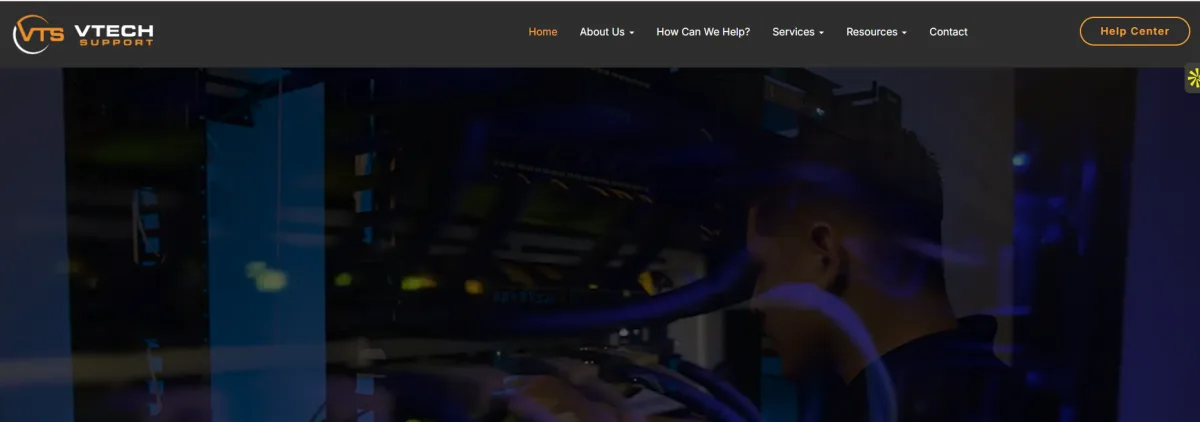Click the VTech Support logo
Image resolution: width=1200 pixels, height=422 pixels.
point(83,34)
